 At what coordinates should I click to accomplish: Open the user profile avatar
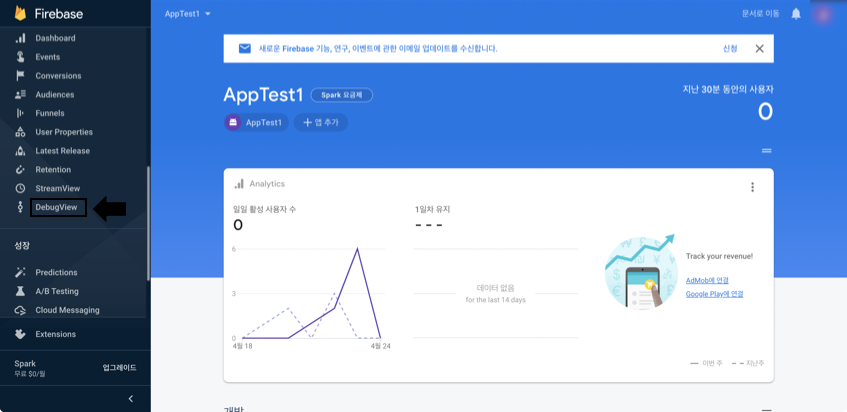coord(824,14)
